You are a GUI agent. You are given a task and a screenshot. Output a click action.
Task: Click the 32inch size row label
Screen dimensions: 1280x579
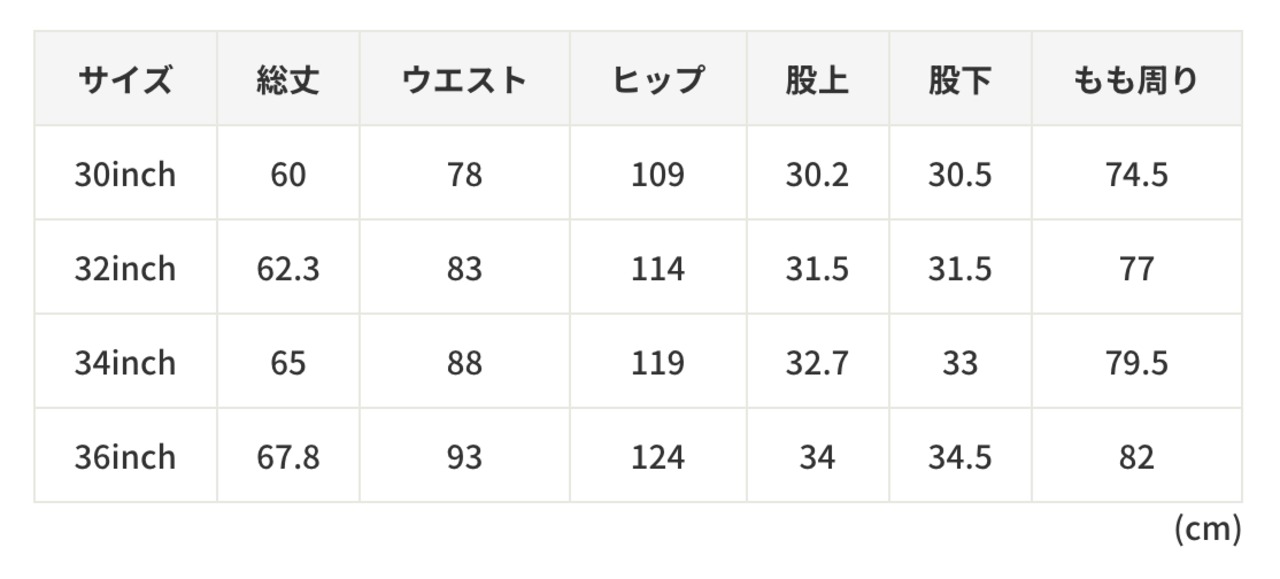click(125, 269)
